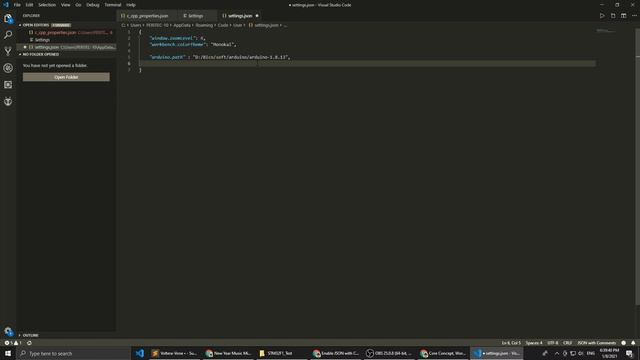
Task: Click the feedback smiley in status bar
Action: 623,343
